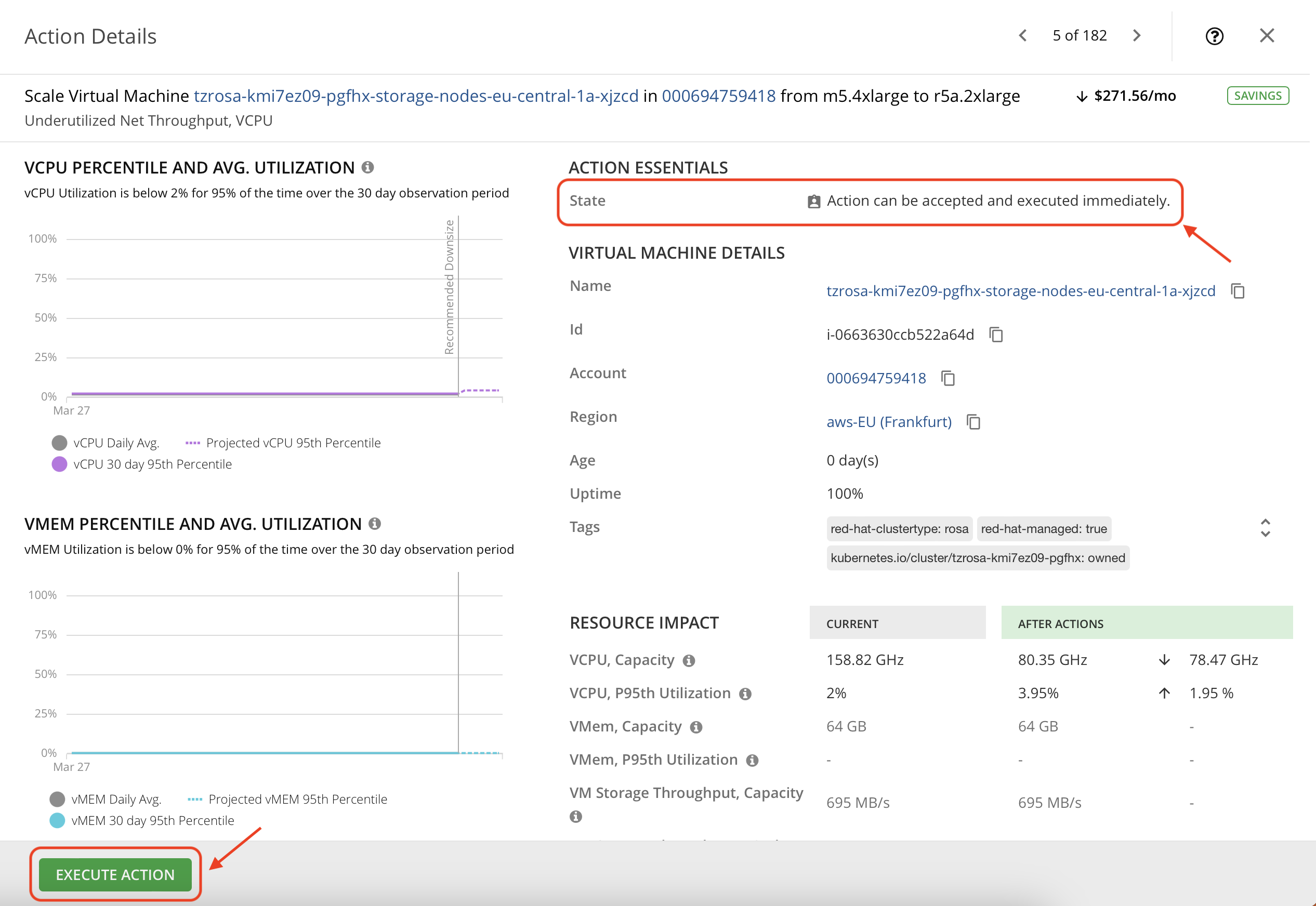Select the red-hat-managed: true tag
This screenshot has width=1316, height=906.
pos(1044,529)
